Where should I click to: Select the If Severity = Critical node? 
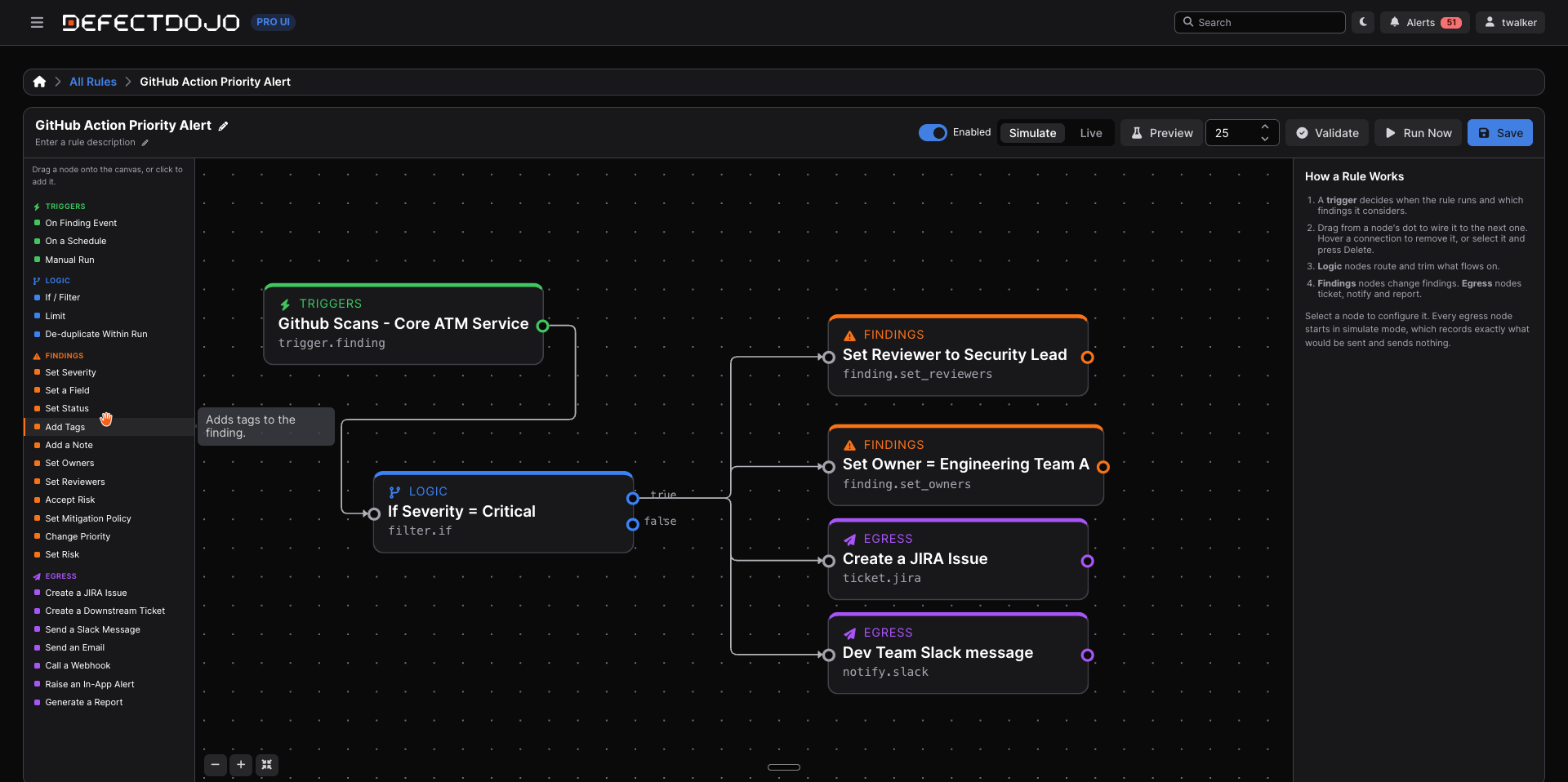[x=503, y=512]
